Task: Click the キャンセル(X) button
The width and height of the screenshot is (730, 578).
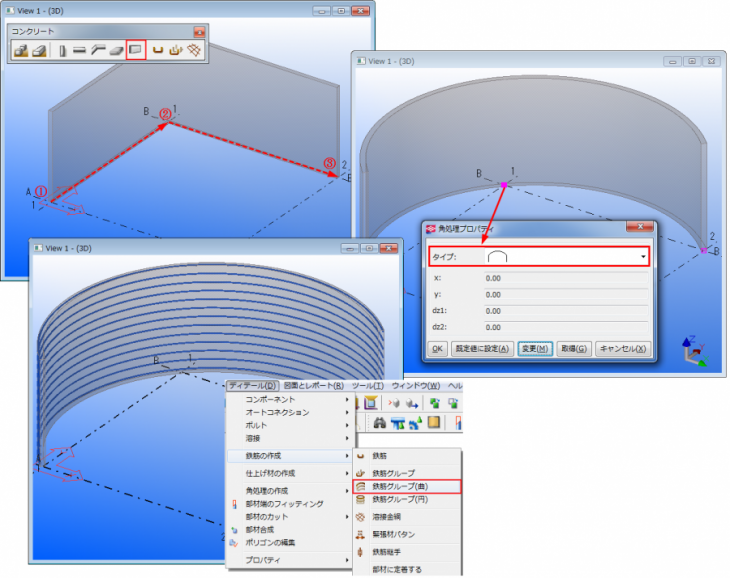Action: tap(623, 349)
